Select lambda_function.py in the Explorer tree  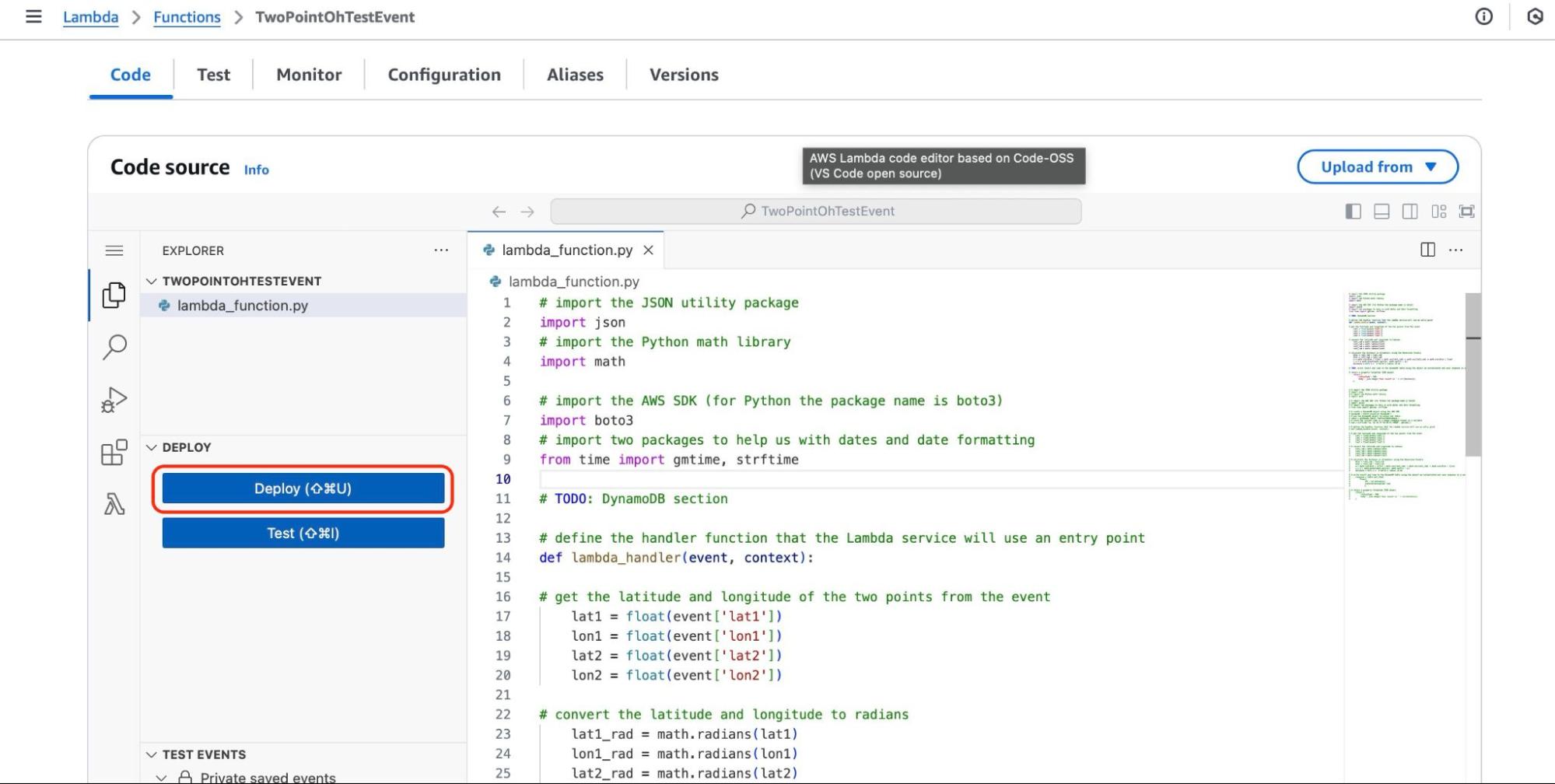303,306
